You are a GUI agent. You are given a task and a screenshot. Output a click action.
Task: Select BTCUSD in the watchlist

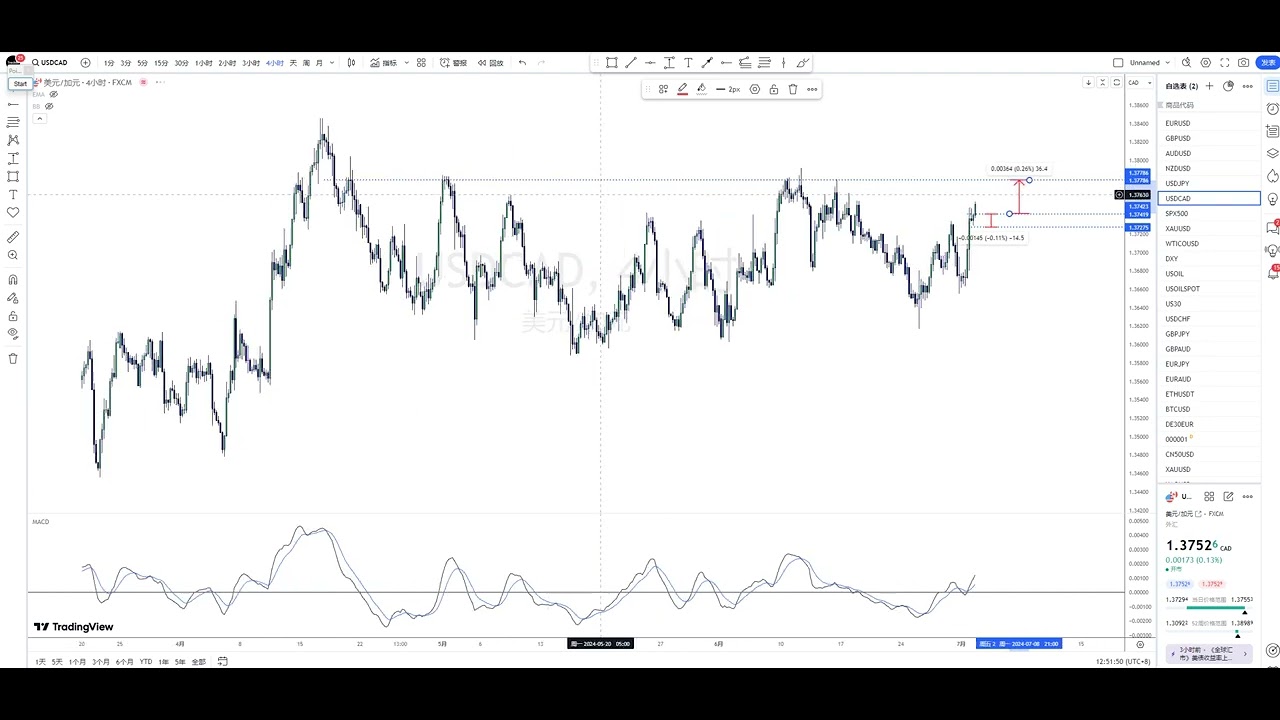click(1209, 409)
